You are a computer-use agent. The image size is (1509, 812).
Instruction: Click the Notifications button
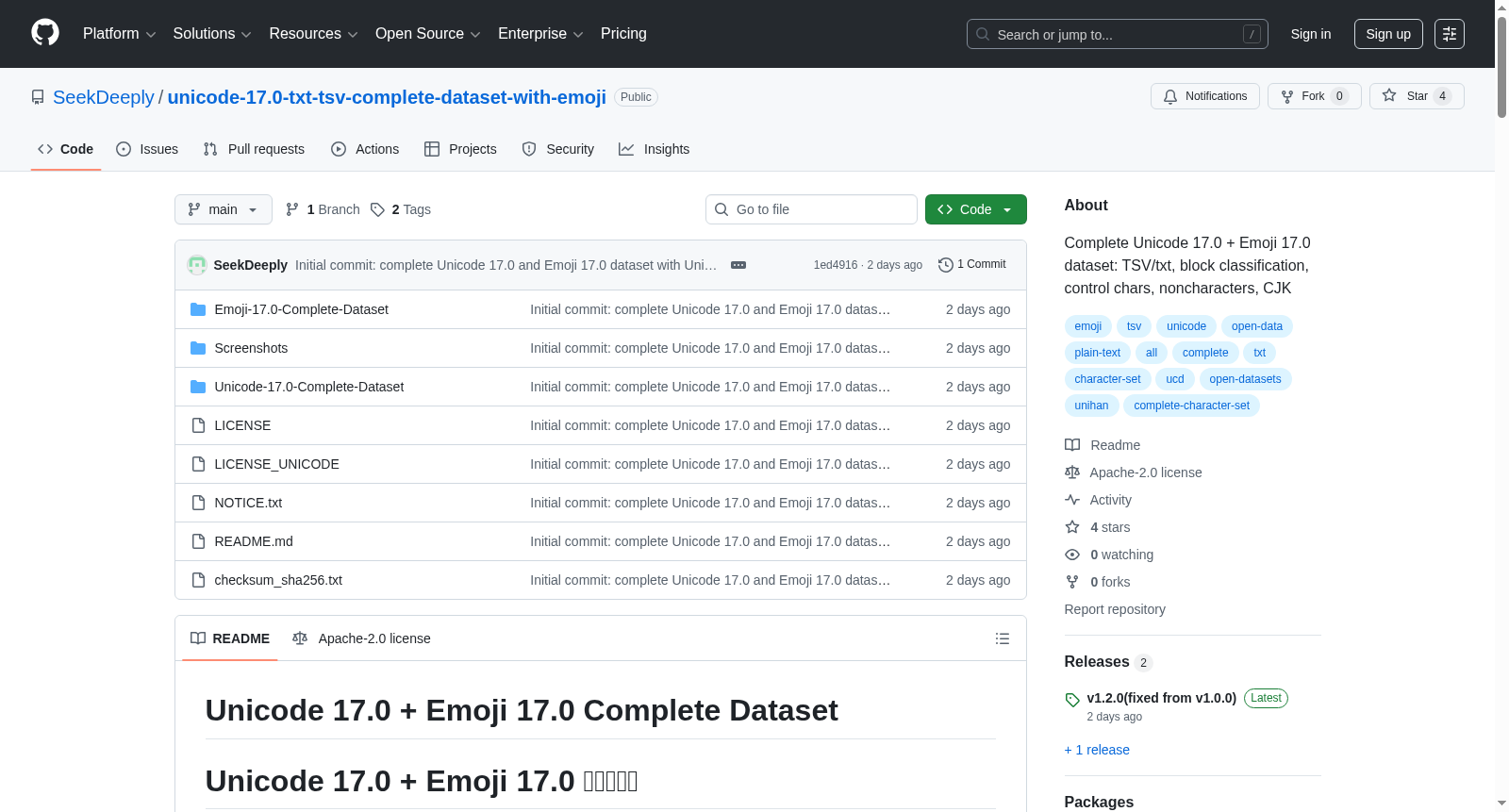tap(1205, 96)
